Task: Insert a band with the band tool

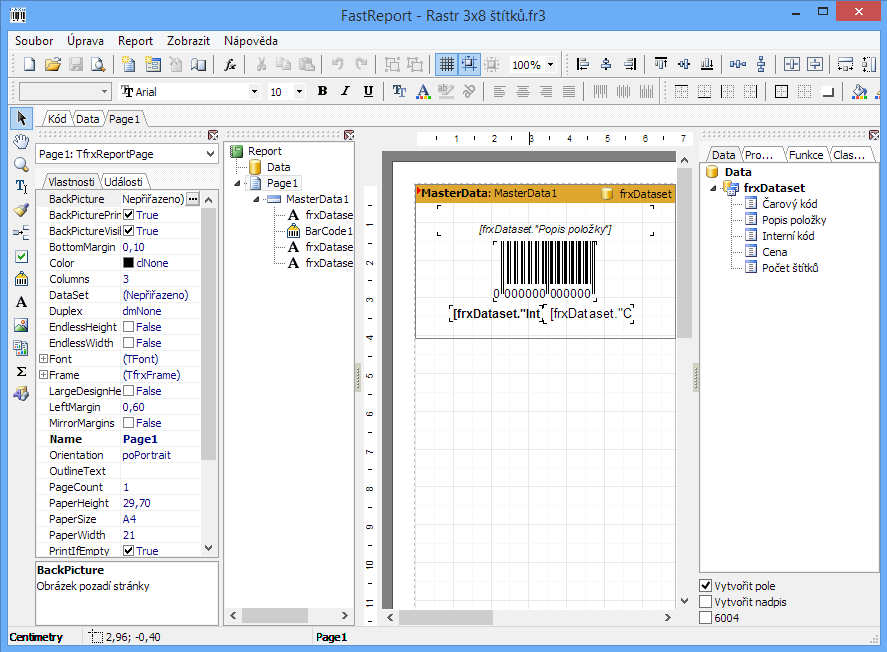Action: click(21, 232)
